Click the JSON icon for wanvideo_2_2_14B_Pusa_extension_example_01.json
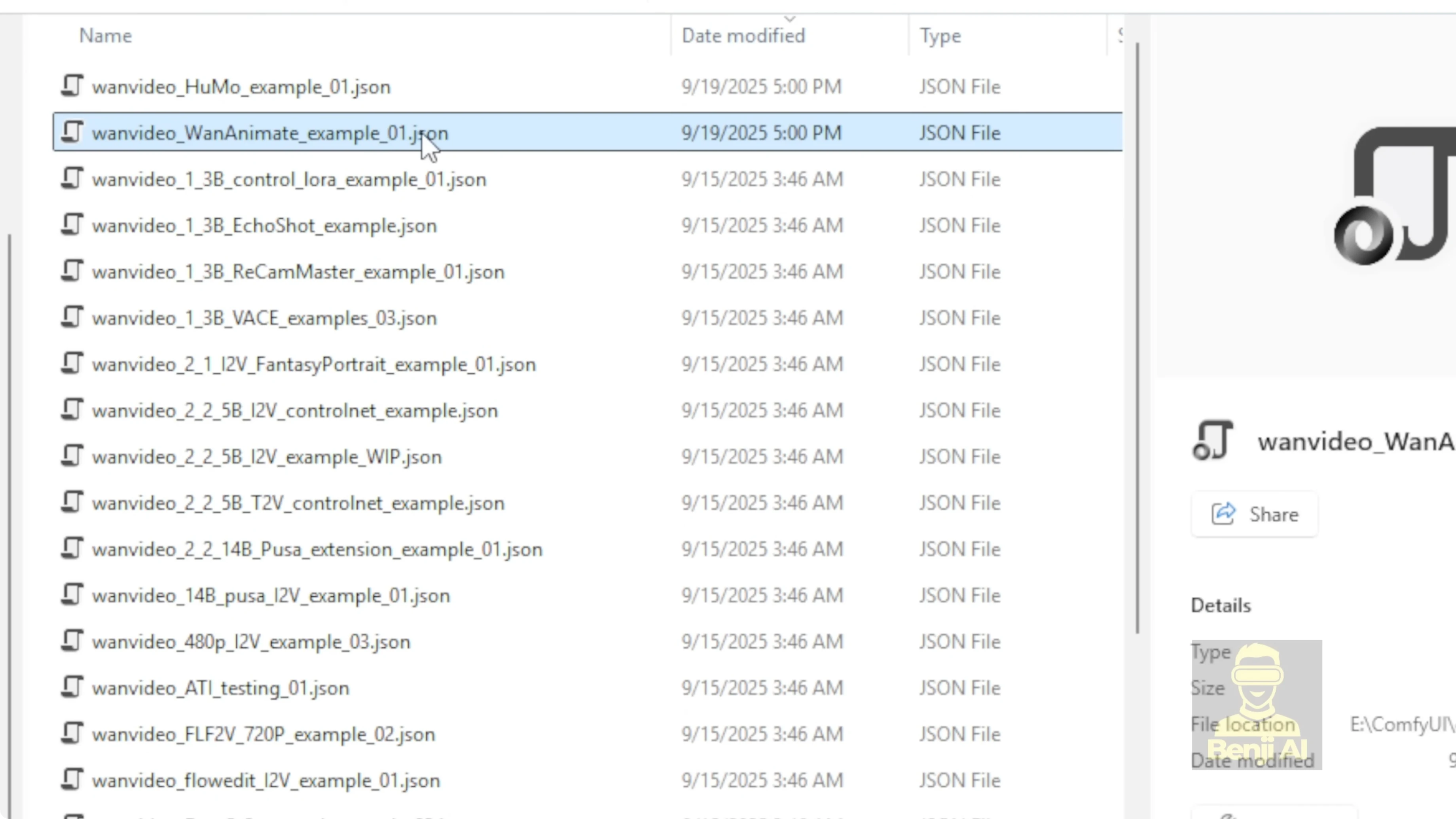The width and height of the screenshot is (1456, 819). (x=72, y=549)
